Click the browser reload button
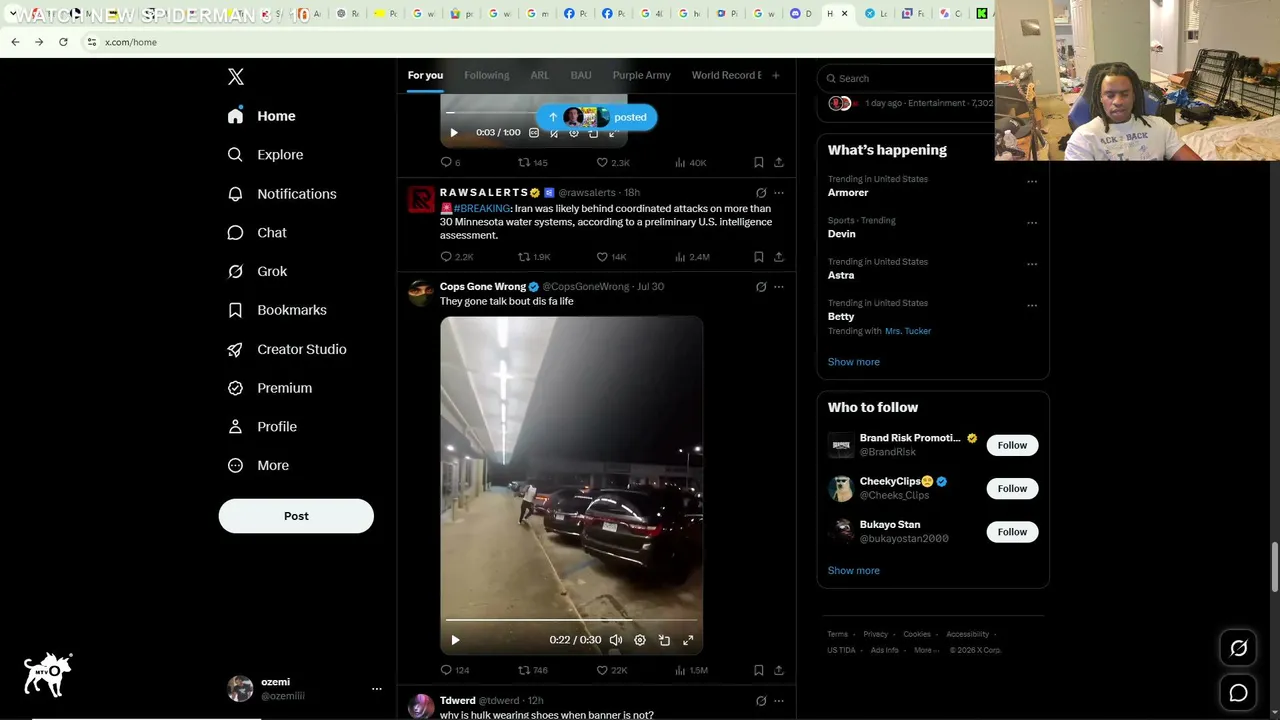1280x720 pixels. 63,42
